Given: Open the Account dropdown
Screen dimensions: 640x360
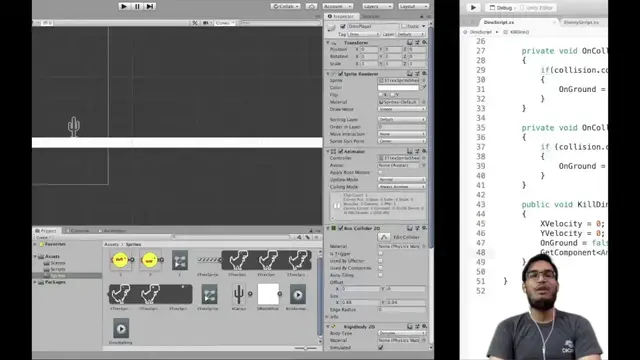Looking at the screenshot, I should [x=338, y=6].
